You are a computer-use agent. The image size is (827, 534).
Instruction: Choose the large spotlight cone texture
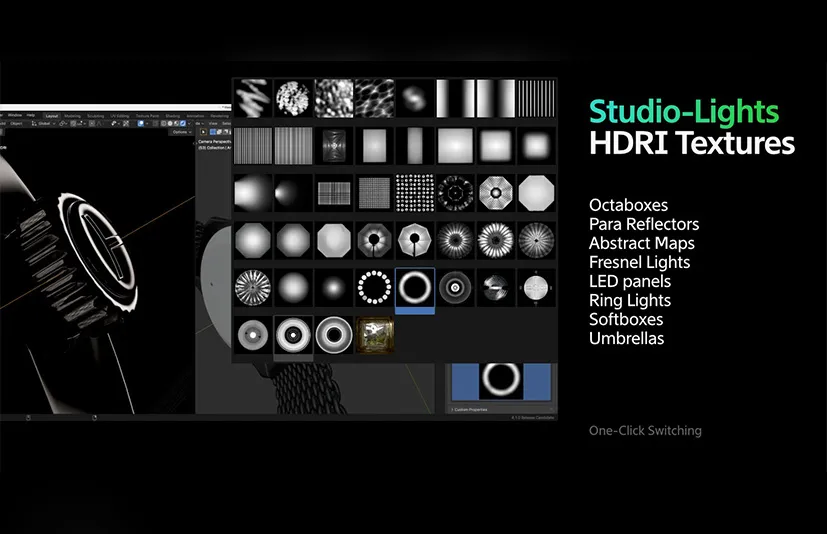253,193
